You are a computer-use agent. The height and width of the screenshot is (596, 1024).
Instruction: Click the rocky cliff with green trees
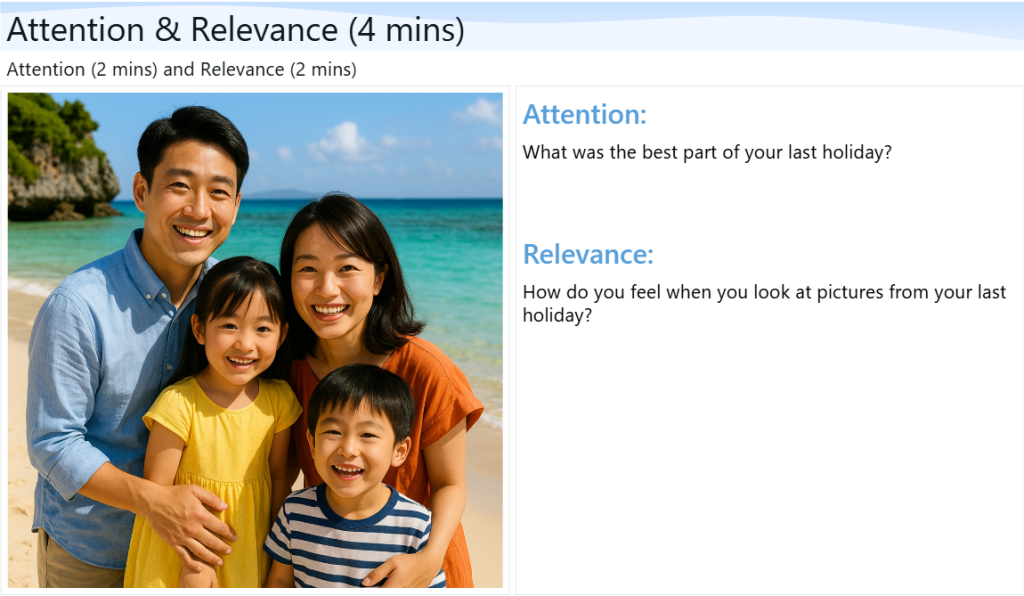pos(62,170)
